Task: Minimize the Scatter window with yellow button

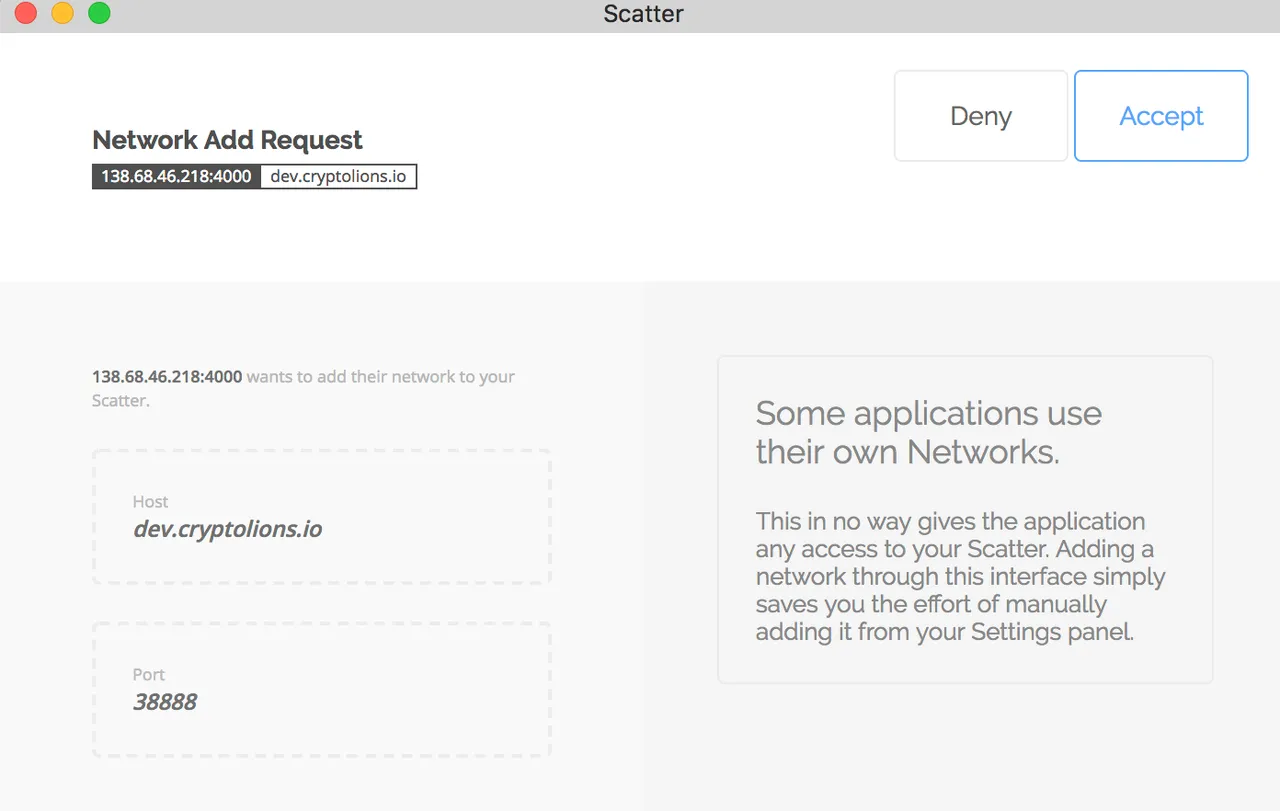Action: 62,13
